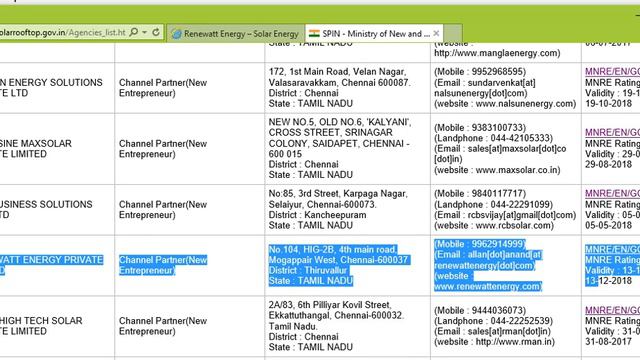The width and height of the screenshot is (640, 360).
Task: Click the 'Landphone : 044-22291099' text
Action: (x=493, y=204)
